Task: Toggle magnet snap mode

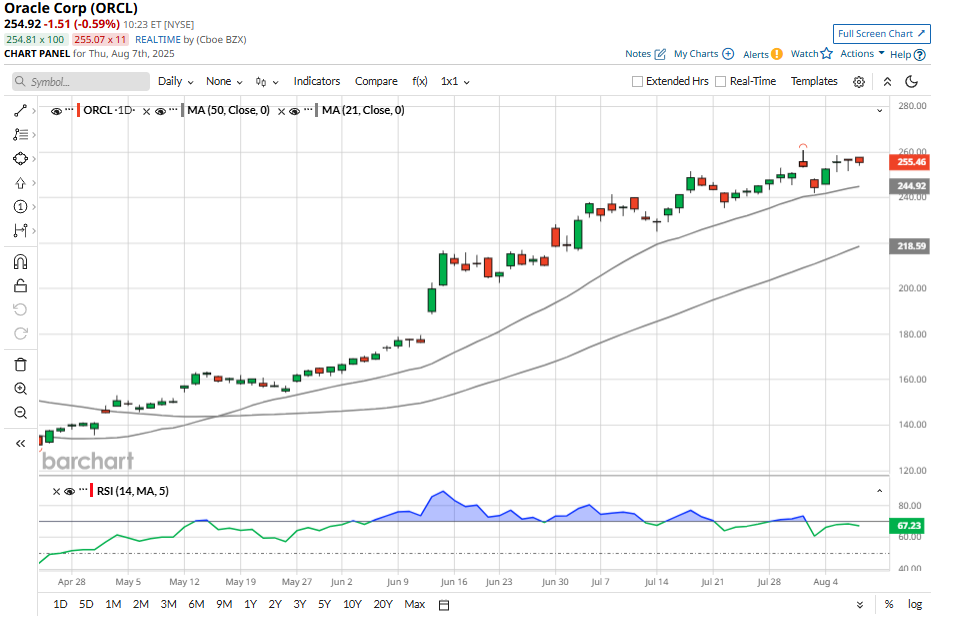Action: (20, 262)
